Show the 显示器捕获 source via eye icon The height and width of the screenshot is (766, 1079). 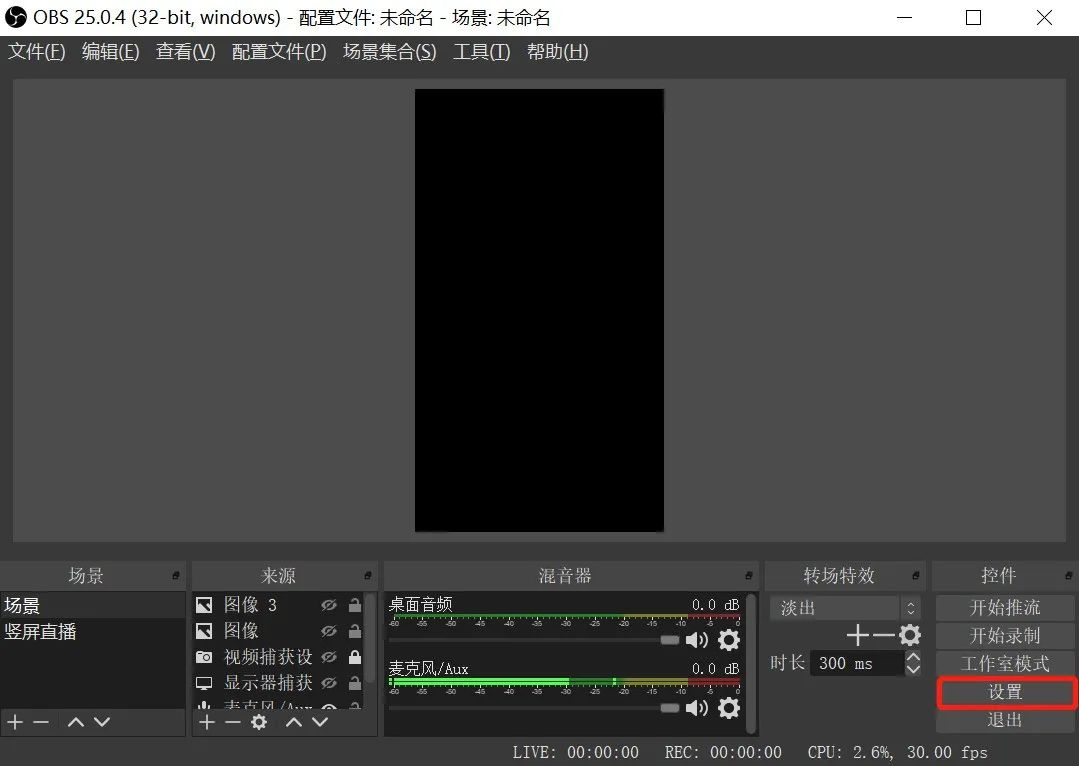pos(329,683)
